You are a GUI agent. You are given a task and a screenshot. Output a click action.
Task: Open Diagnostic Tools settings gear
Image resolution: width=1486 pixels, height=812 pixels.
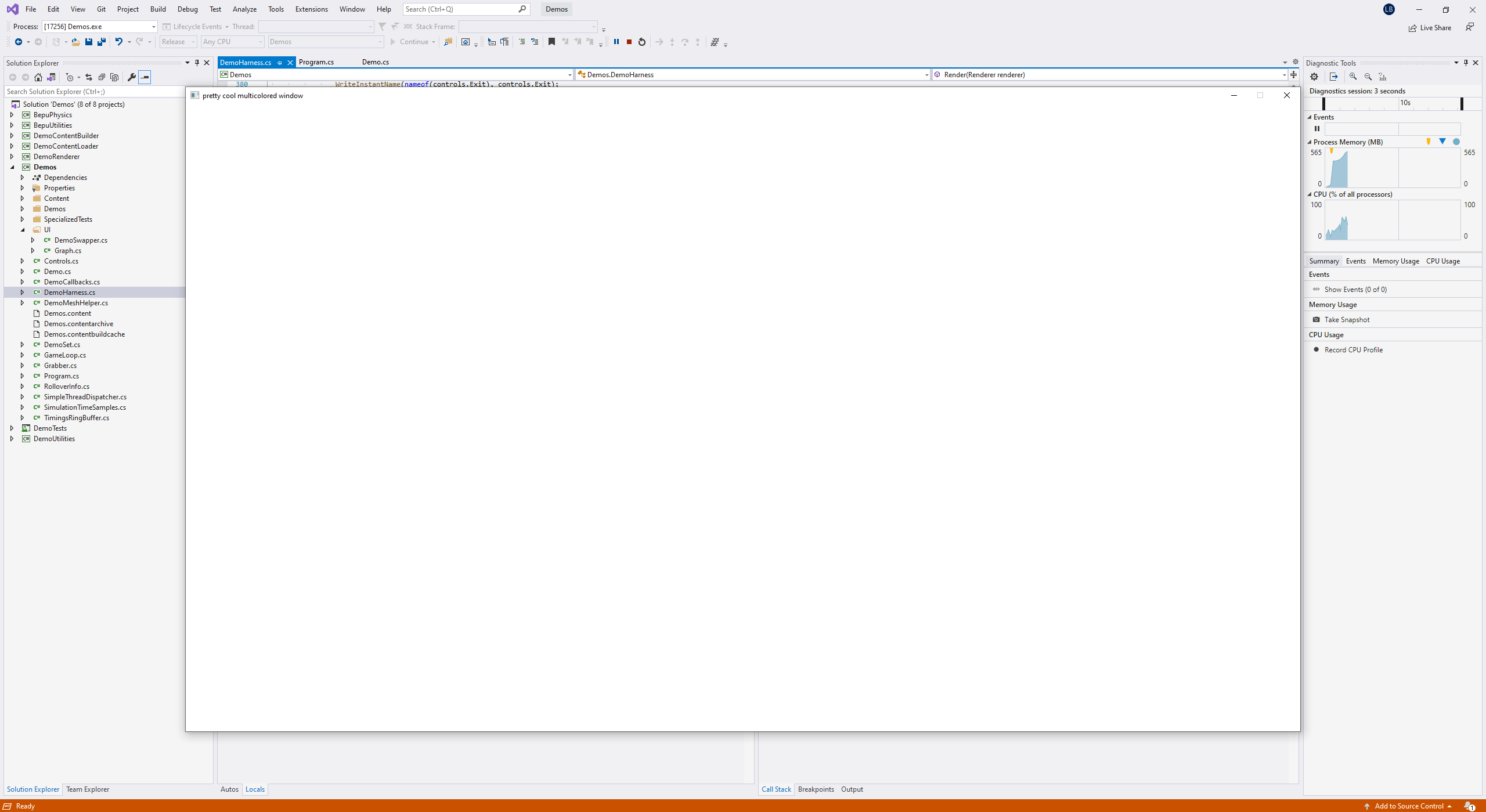[1314, 77]
